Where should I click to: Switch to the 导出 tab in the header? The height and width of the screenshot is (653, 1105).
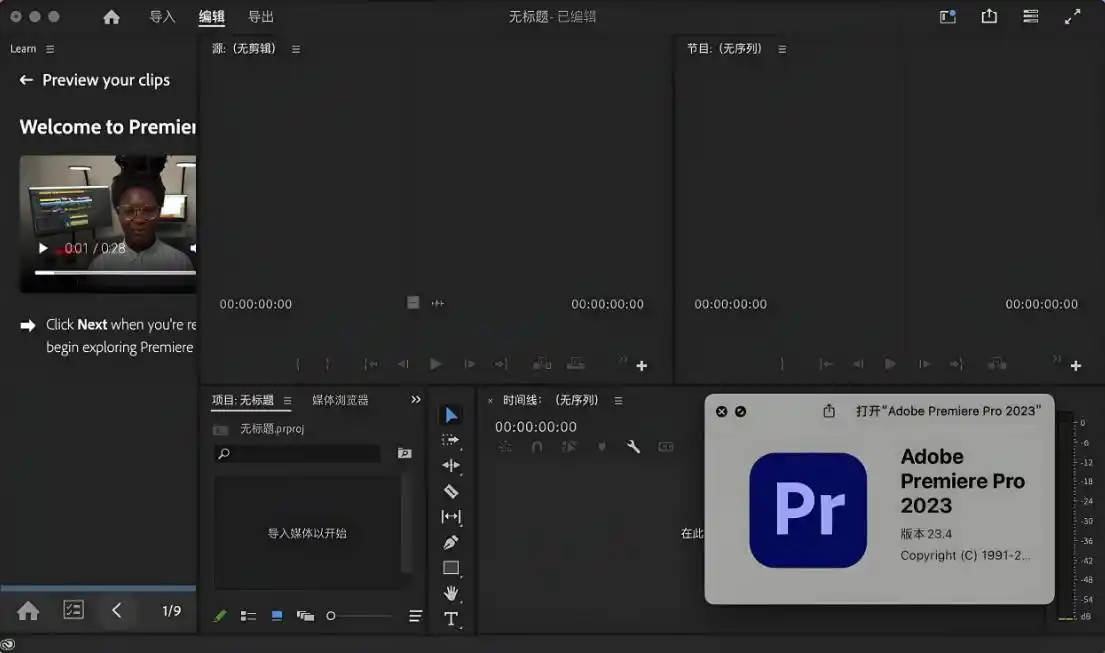pyautogui.click(x=260, y=16)
